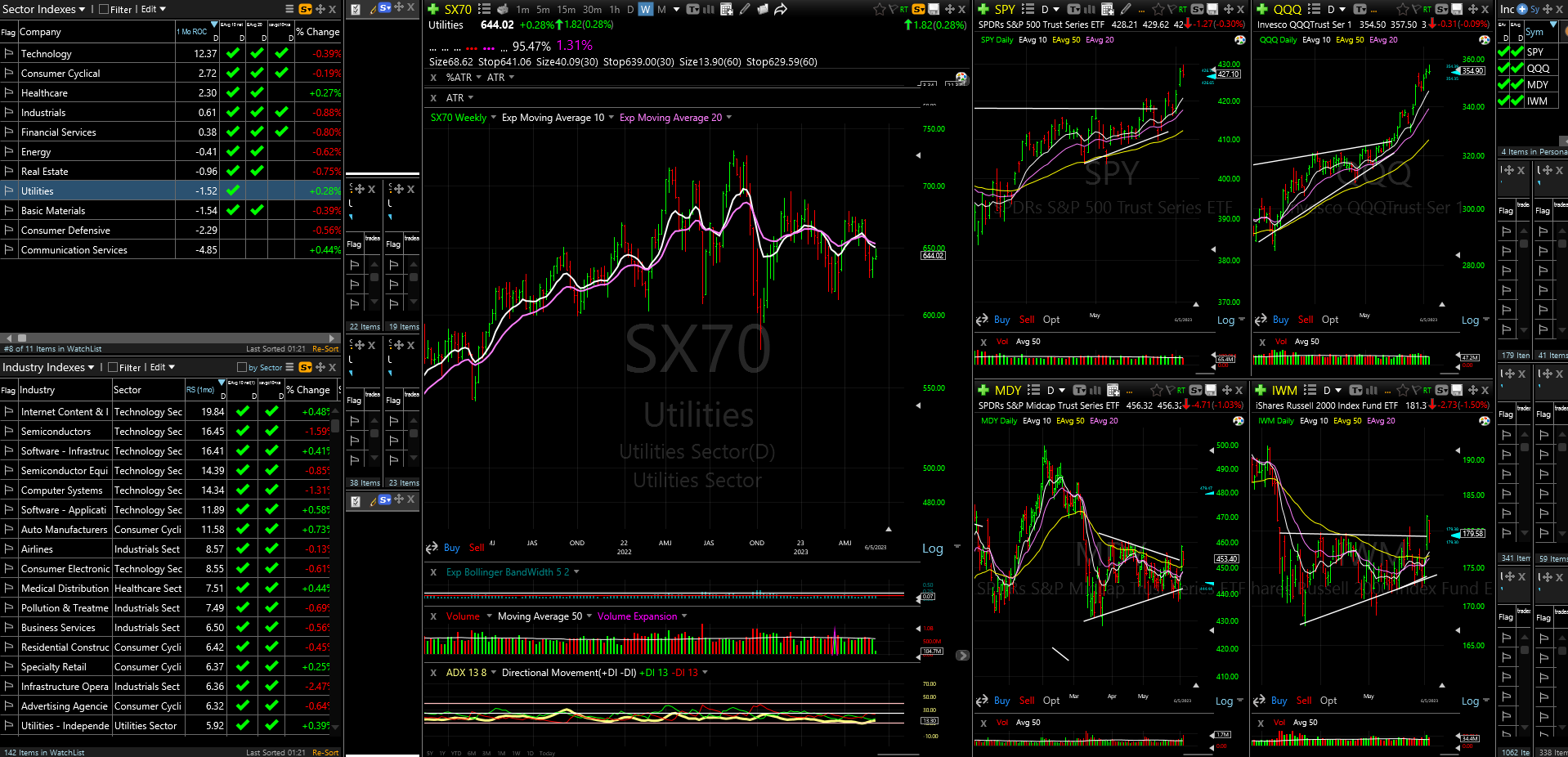Click the green plus icon beside SX70
The image size is (1568, 757).
(x=433, y=9)
